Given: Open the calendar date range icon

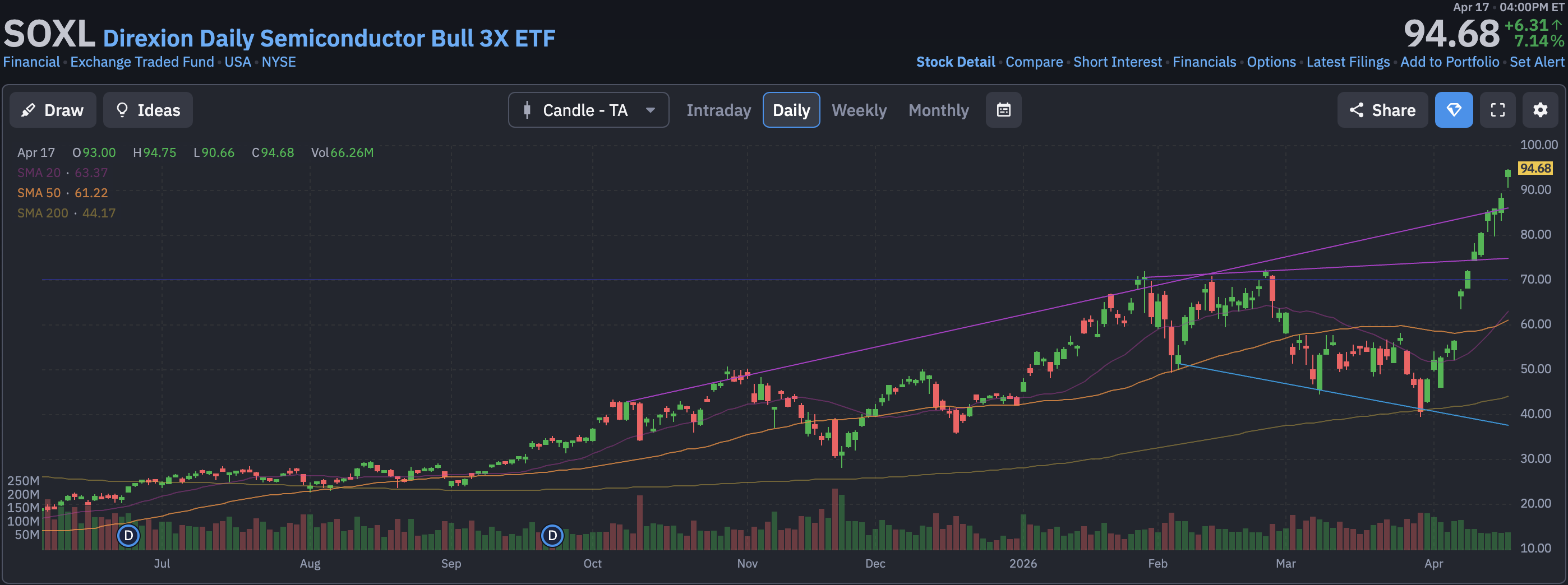Looking at the screenshot, I should (1003, 110).
